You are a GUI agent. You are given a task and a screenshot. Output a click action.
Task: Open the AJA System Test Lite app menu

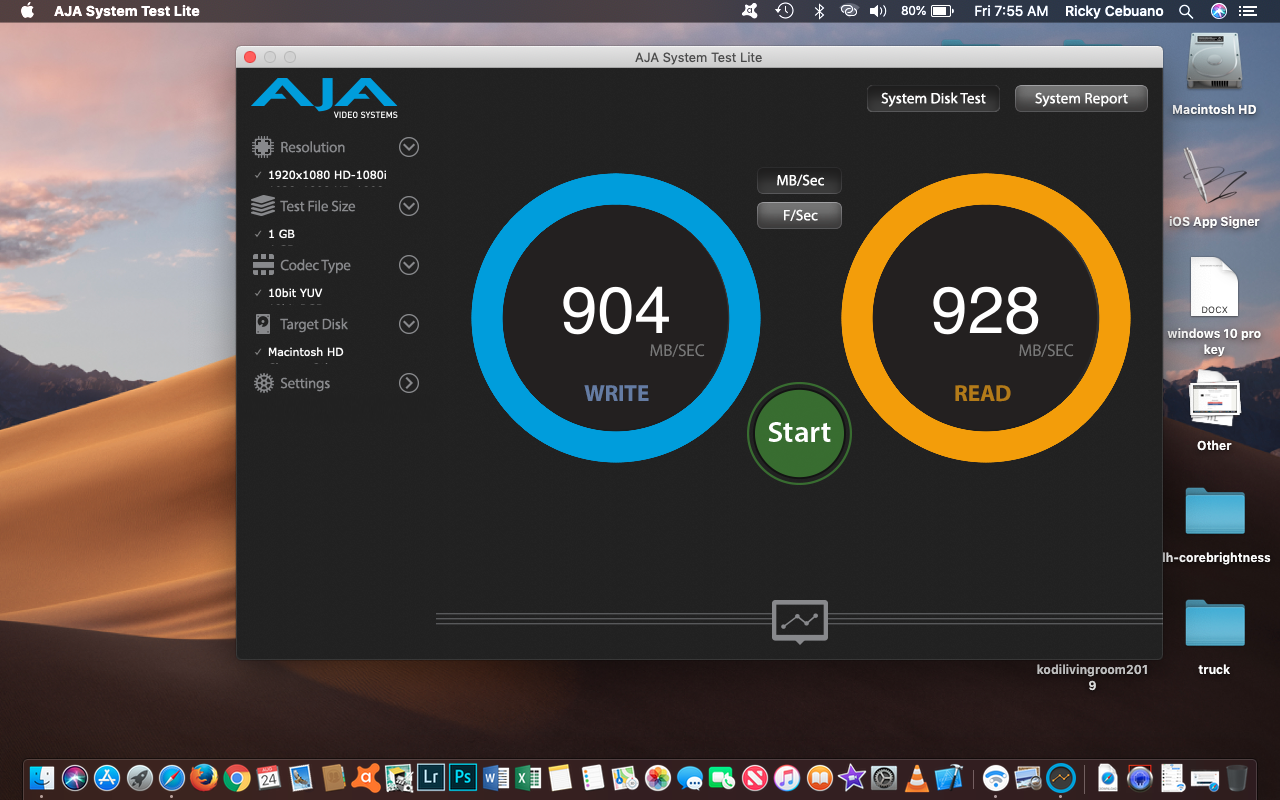click(x=127, y=11)
